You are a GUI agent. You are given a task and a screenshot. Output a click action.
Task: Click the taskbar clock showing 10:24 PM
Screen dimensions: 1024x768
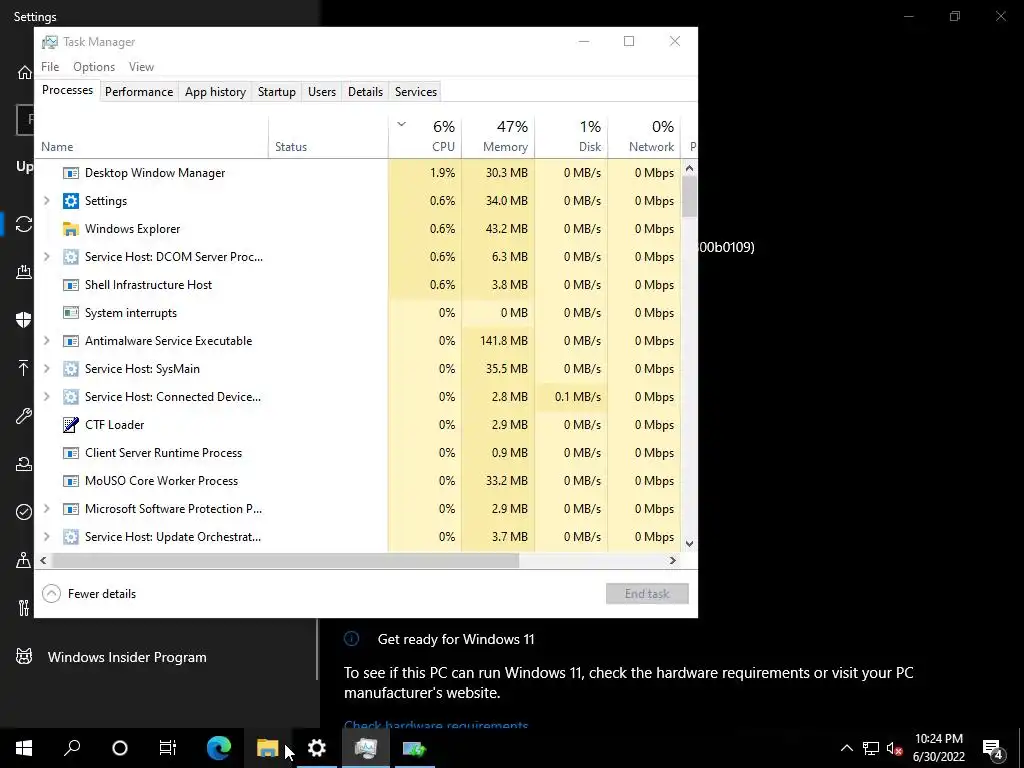[x=938, y=748]
